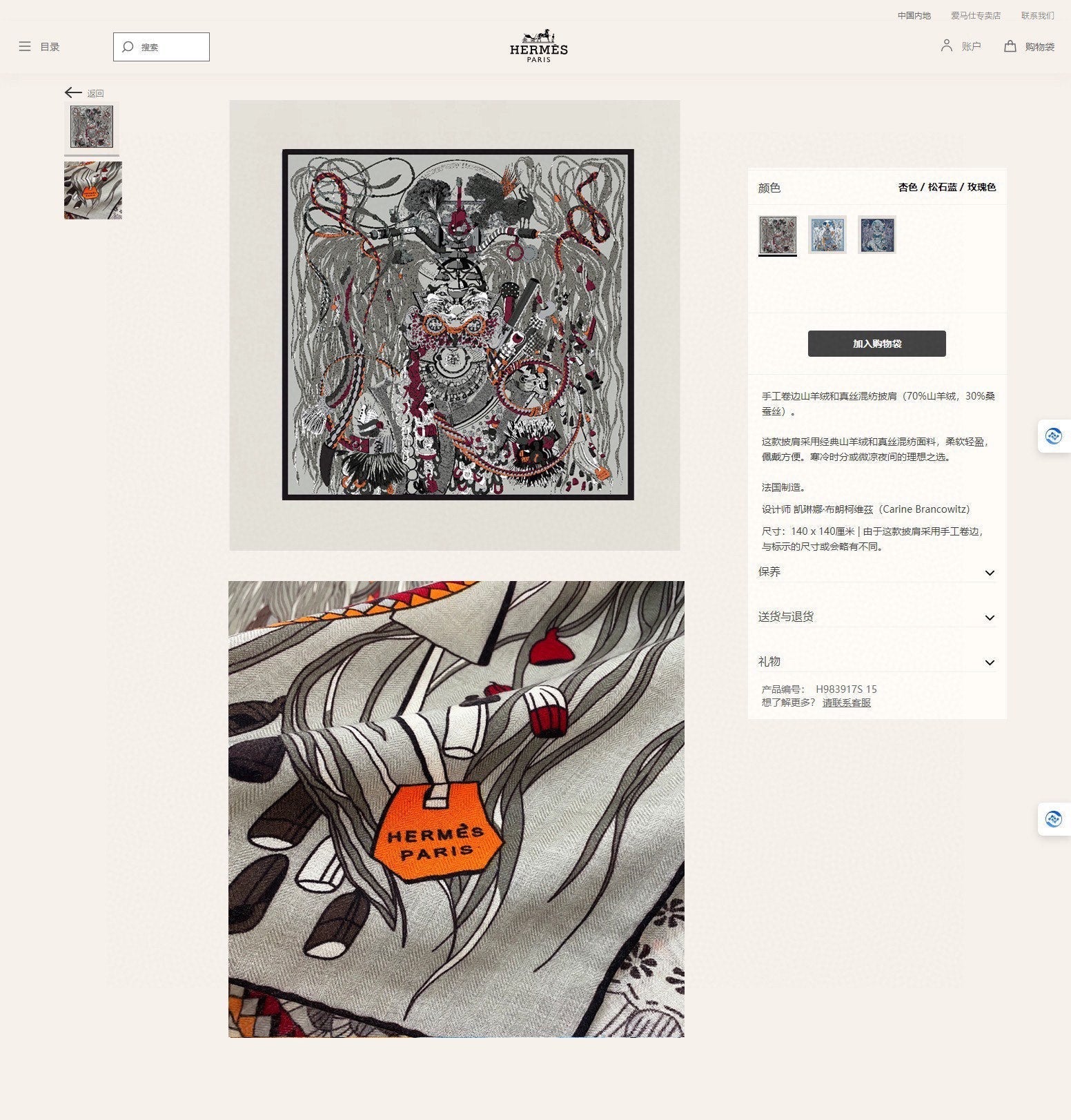
Task: Open the 账户 person icon
Action: 946,46
